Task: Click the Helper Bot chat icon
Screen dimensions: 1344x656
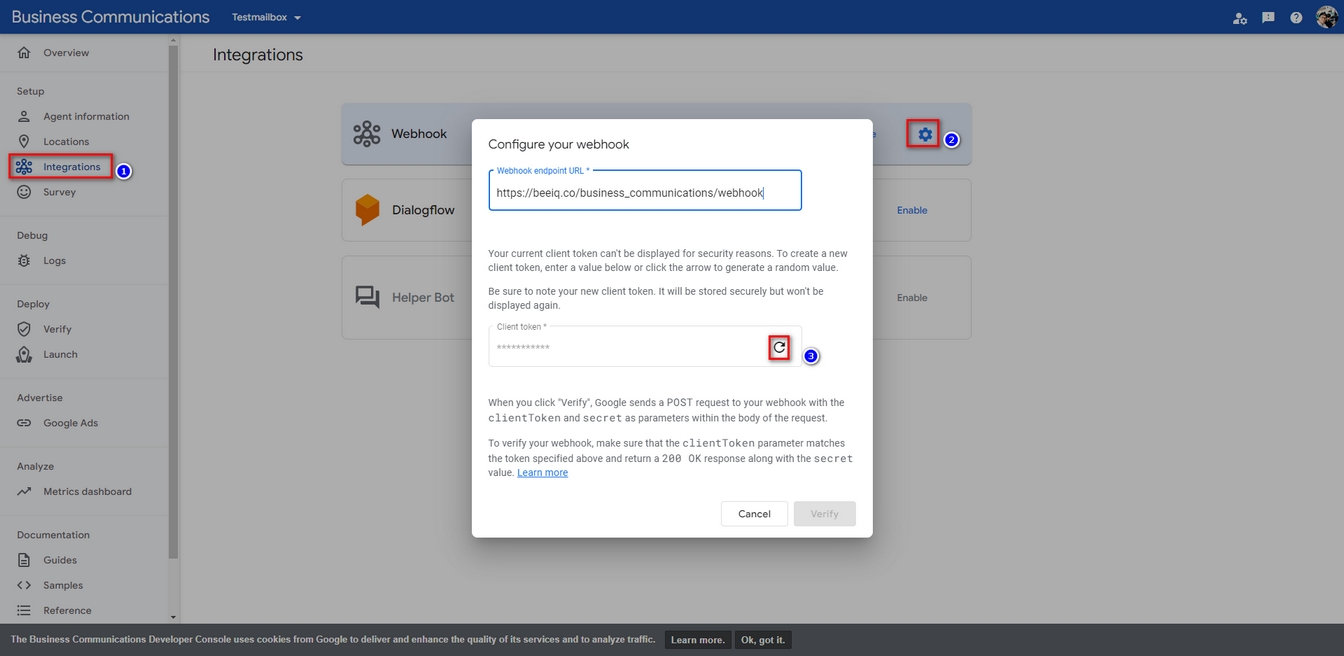Action: click(367, 297)
